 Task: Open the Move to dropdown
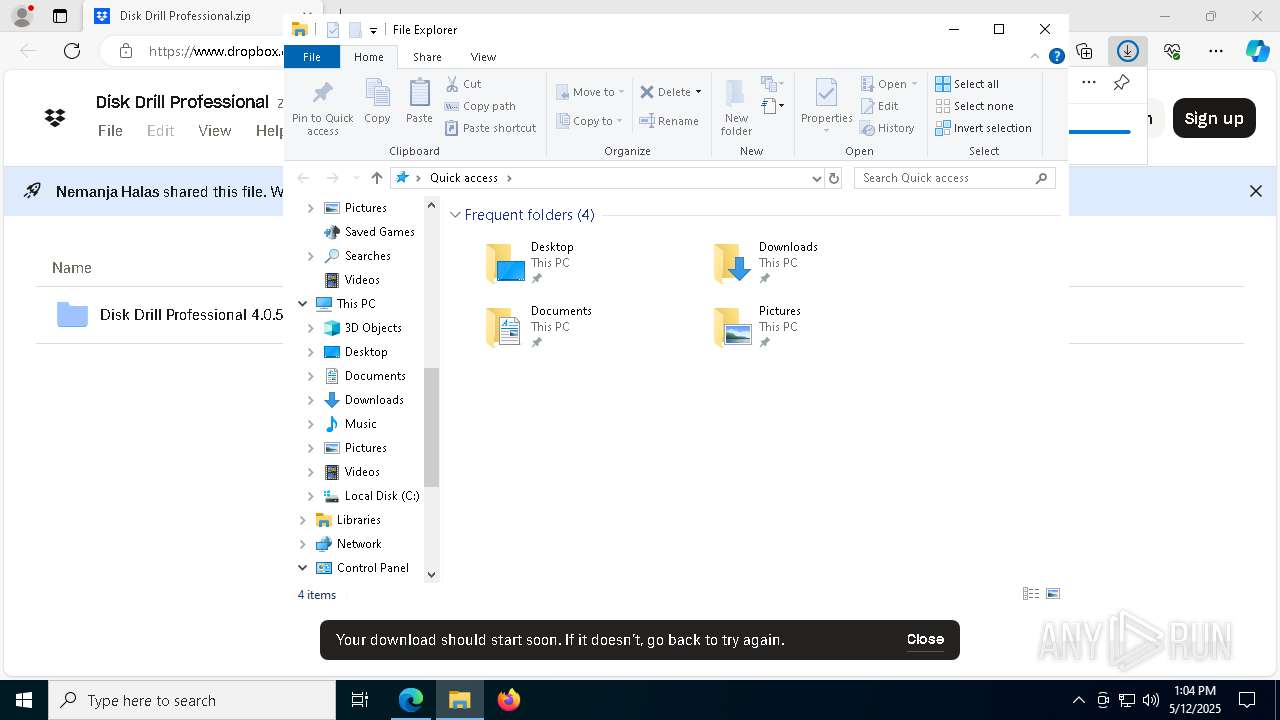click(591, 92)
